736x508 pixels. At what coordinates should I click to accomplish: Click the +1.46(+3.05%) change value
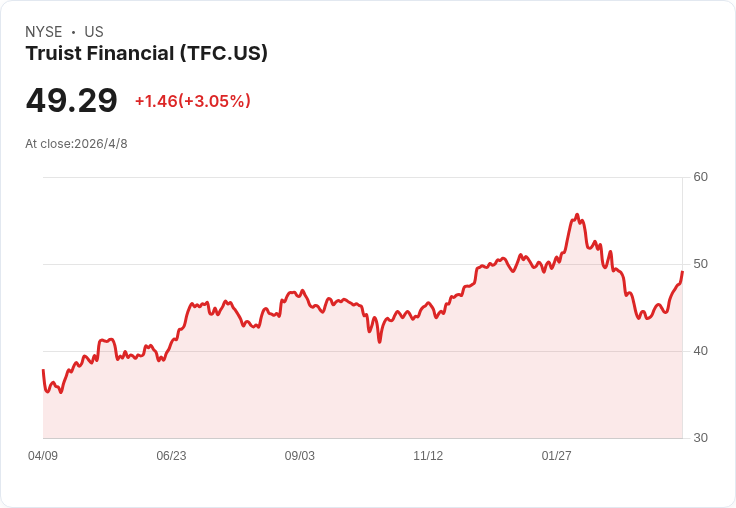click(x=193, y=101)
